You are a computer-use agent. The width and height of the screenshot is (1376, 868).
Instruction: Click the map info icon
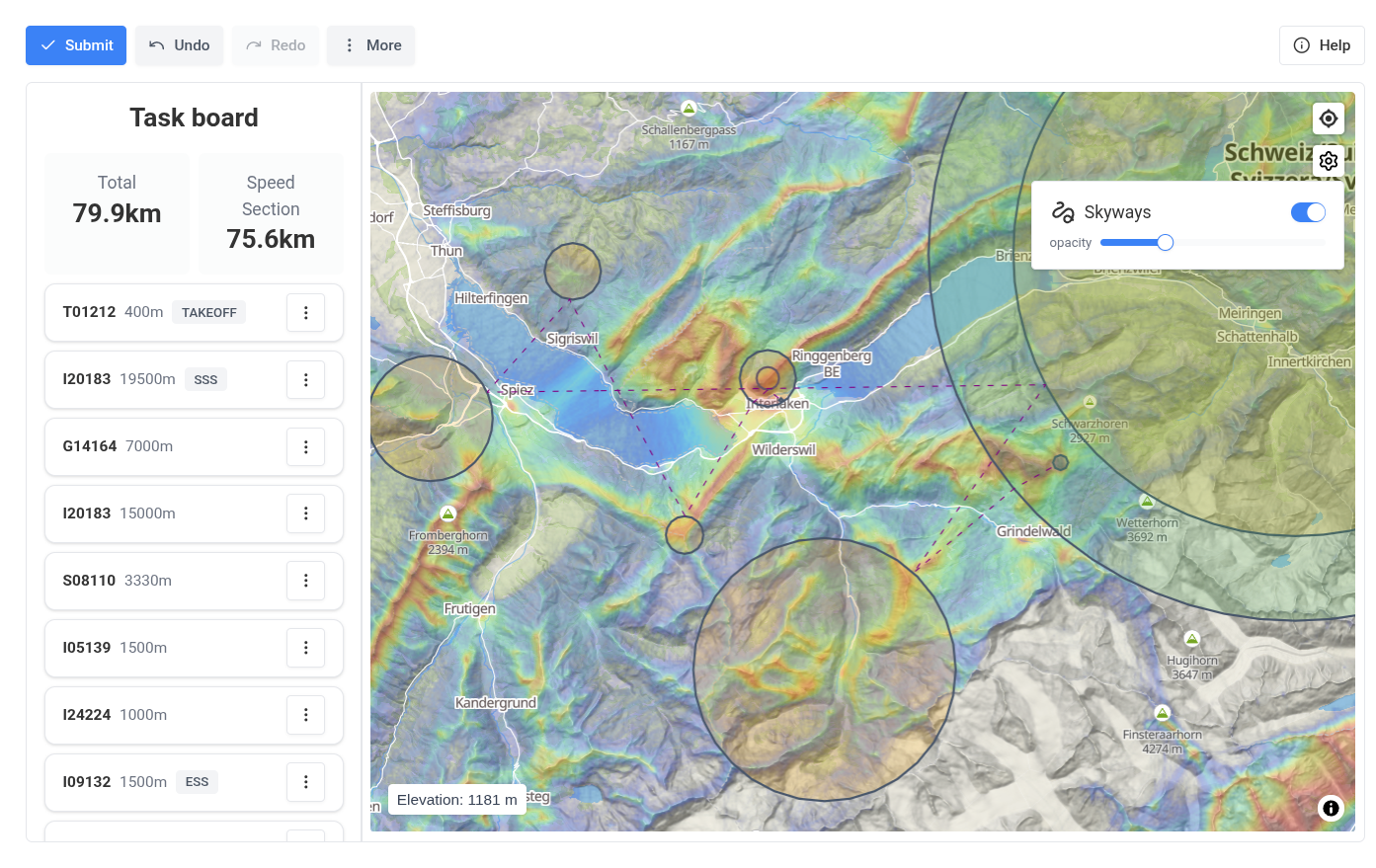tap(1331, 808)
